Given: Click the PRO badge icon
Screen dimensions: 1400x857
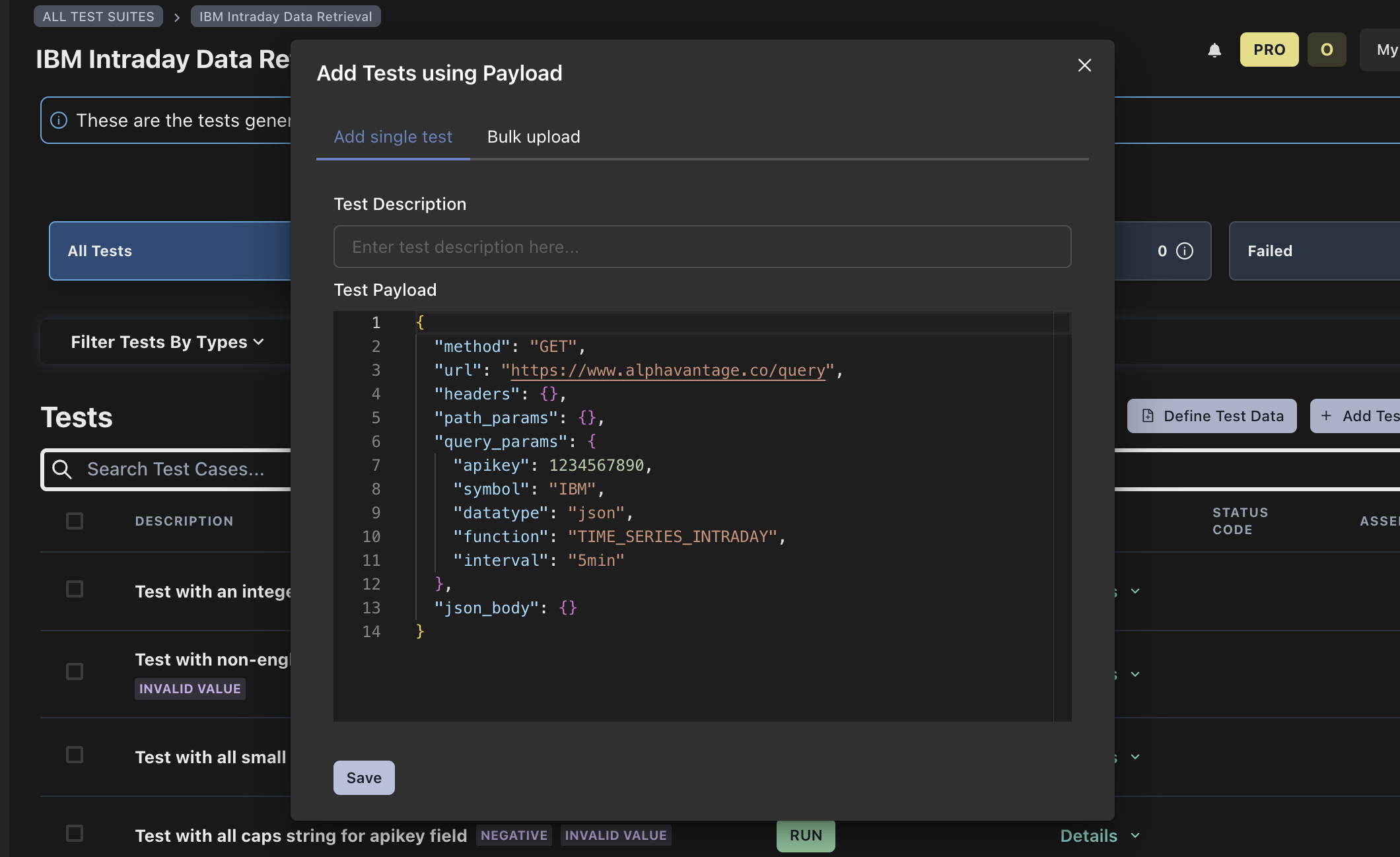Looking at the screenshot, I should coord(1269,49).
